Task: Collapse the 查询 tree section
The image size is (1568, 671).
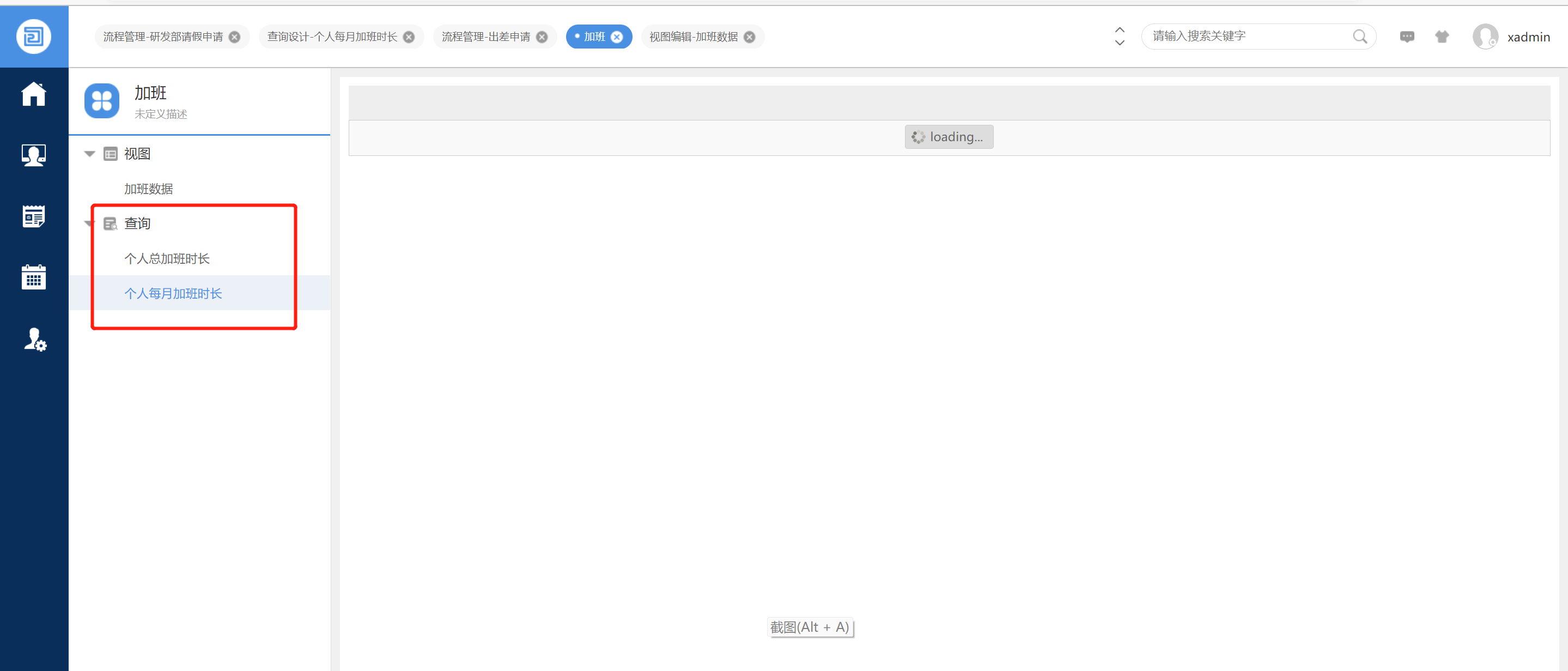Action: click(x=89, y=223)
